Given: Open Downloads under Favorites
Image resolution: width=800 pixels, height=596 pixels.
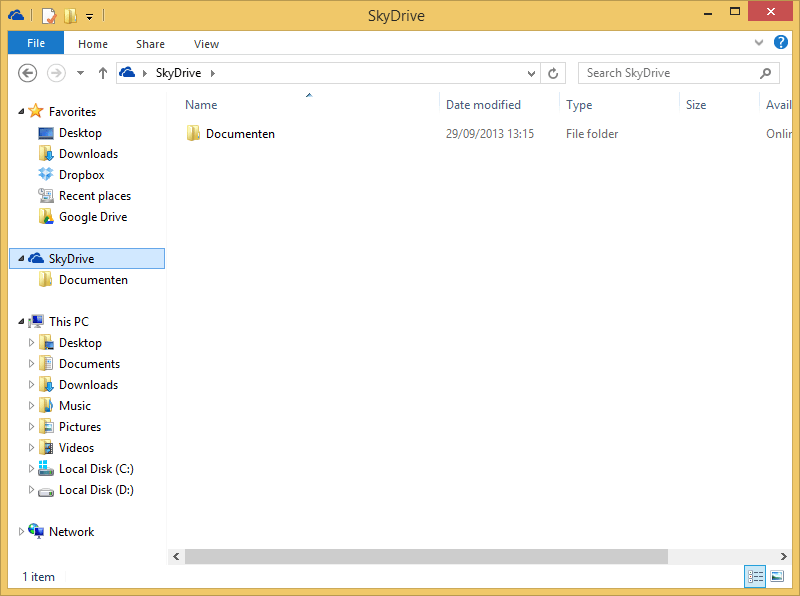Looking at the screenshot, I should click(88, 154).
